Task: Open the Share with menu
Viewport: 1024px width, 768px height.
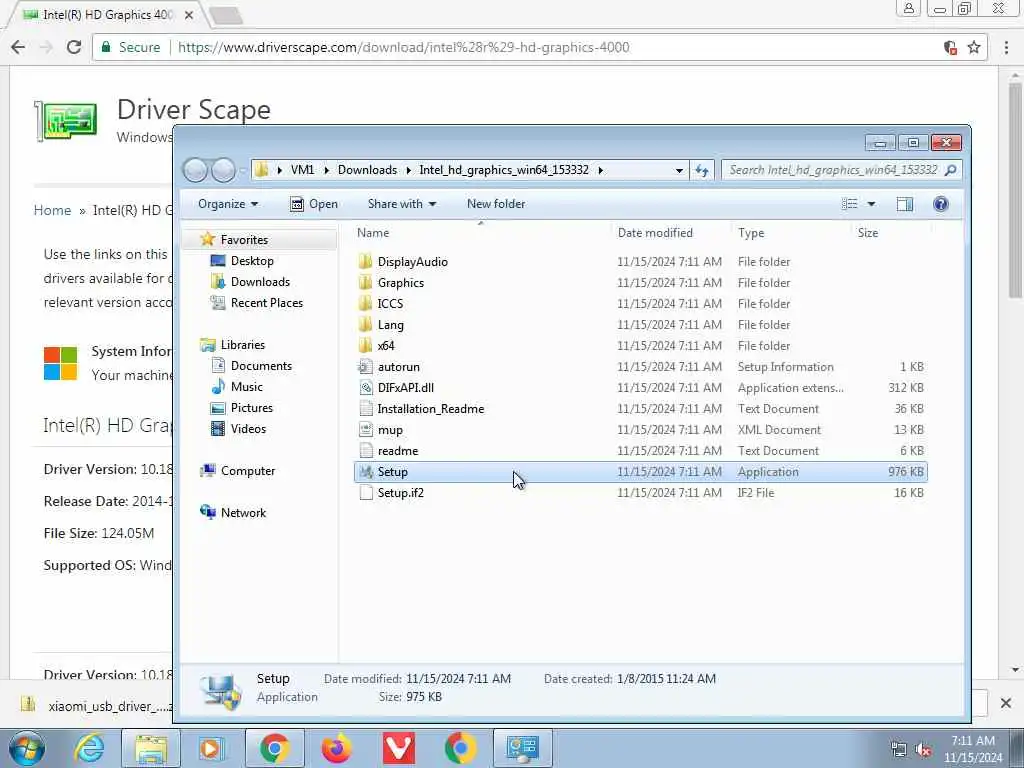Action: point(402,204)
